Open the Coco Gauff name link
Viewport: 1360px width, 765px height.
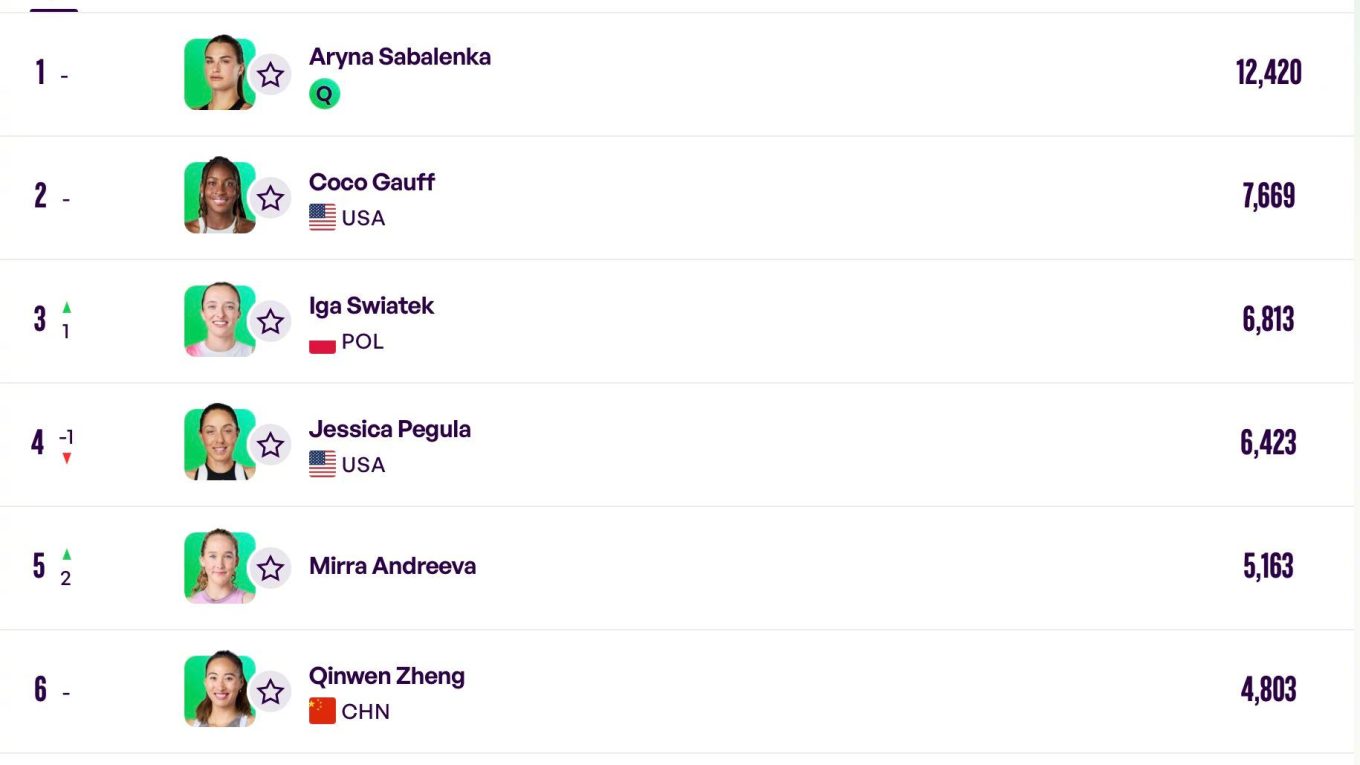[372, 182]
